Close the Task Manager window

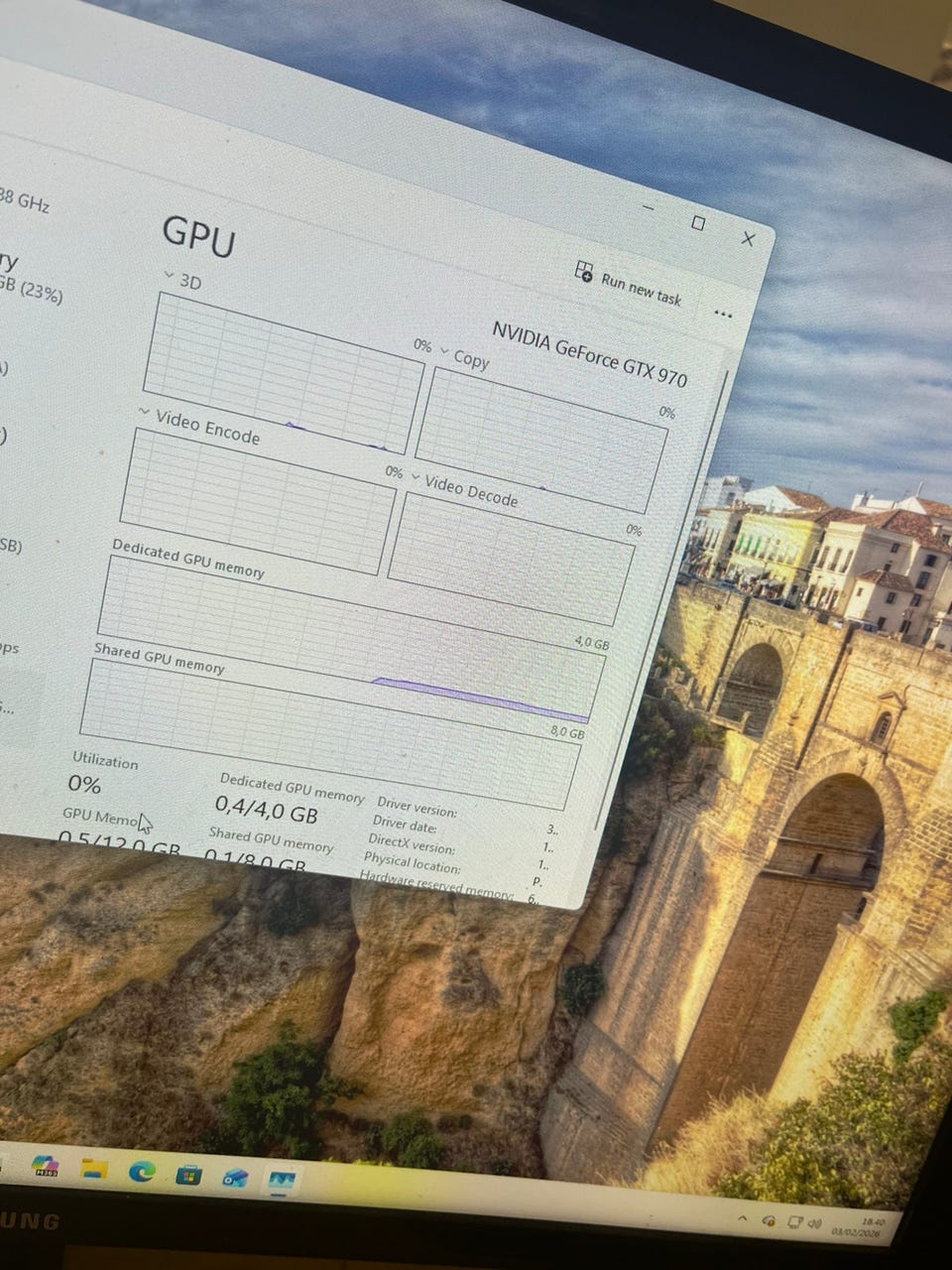pyautogui.click(x=749, y=238)
